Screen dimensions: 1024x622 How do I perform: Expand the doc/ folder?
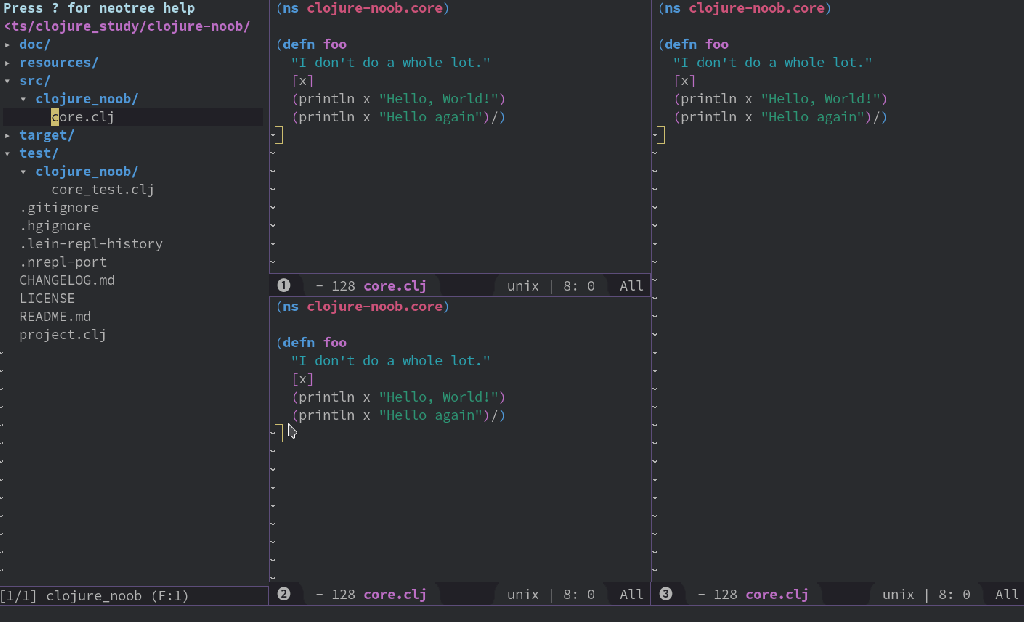[x=34, y=45]
